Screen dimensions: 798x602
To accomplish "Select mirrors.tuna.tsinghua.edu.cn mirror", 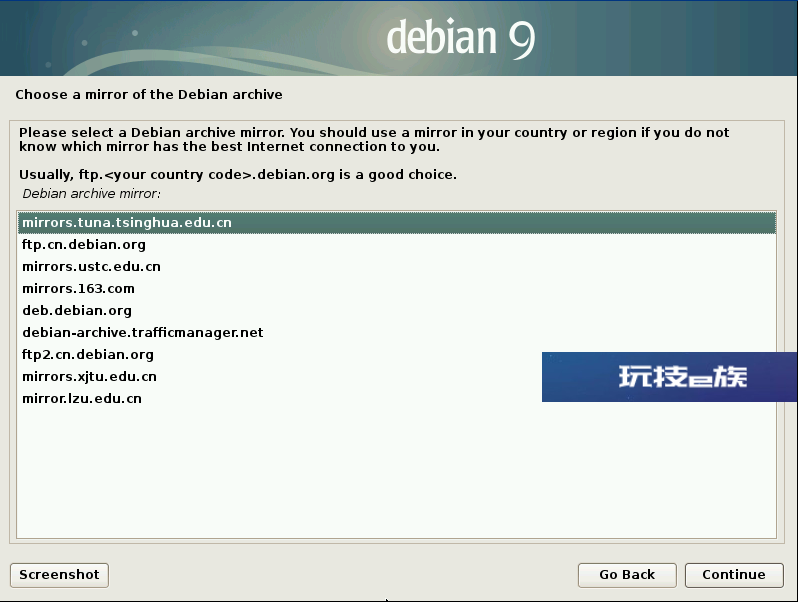I will (x=397, y=223).
